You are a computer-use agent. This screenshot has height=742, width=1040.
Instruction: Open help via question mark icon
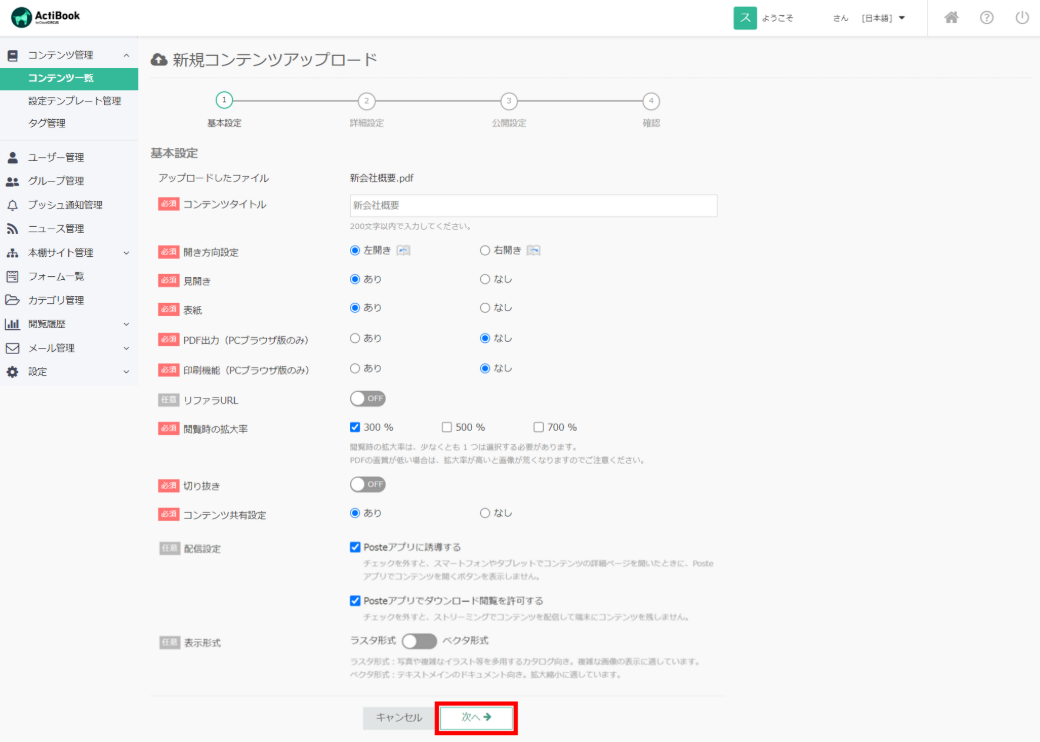click(986, 18)
